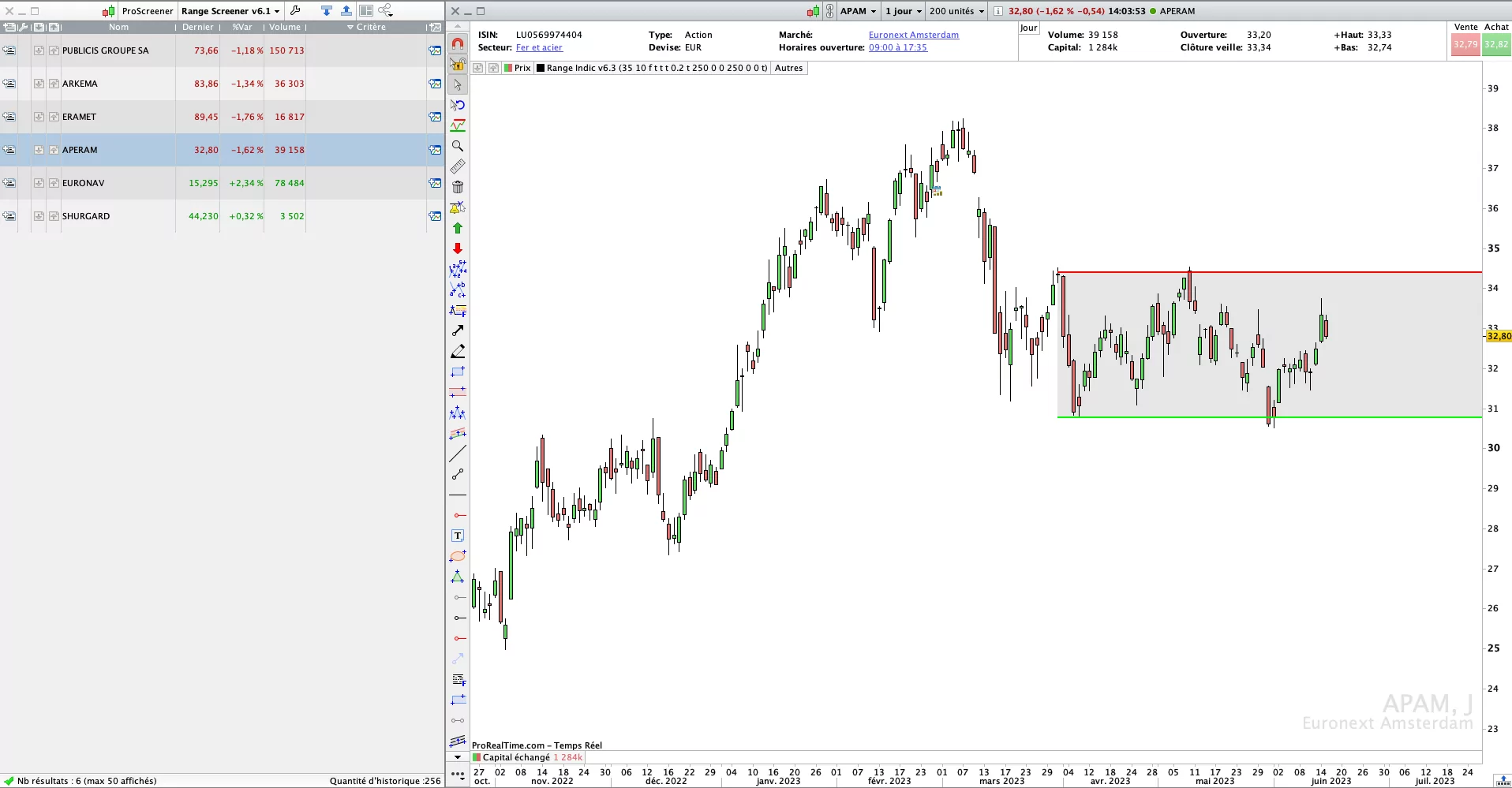This screenshot has height=788, width=1512.
Task: Select the ABC wave letters tool
Action: coord(458,289)
